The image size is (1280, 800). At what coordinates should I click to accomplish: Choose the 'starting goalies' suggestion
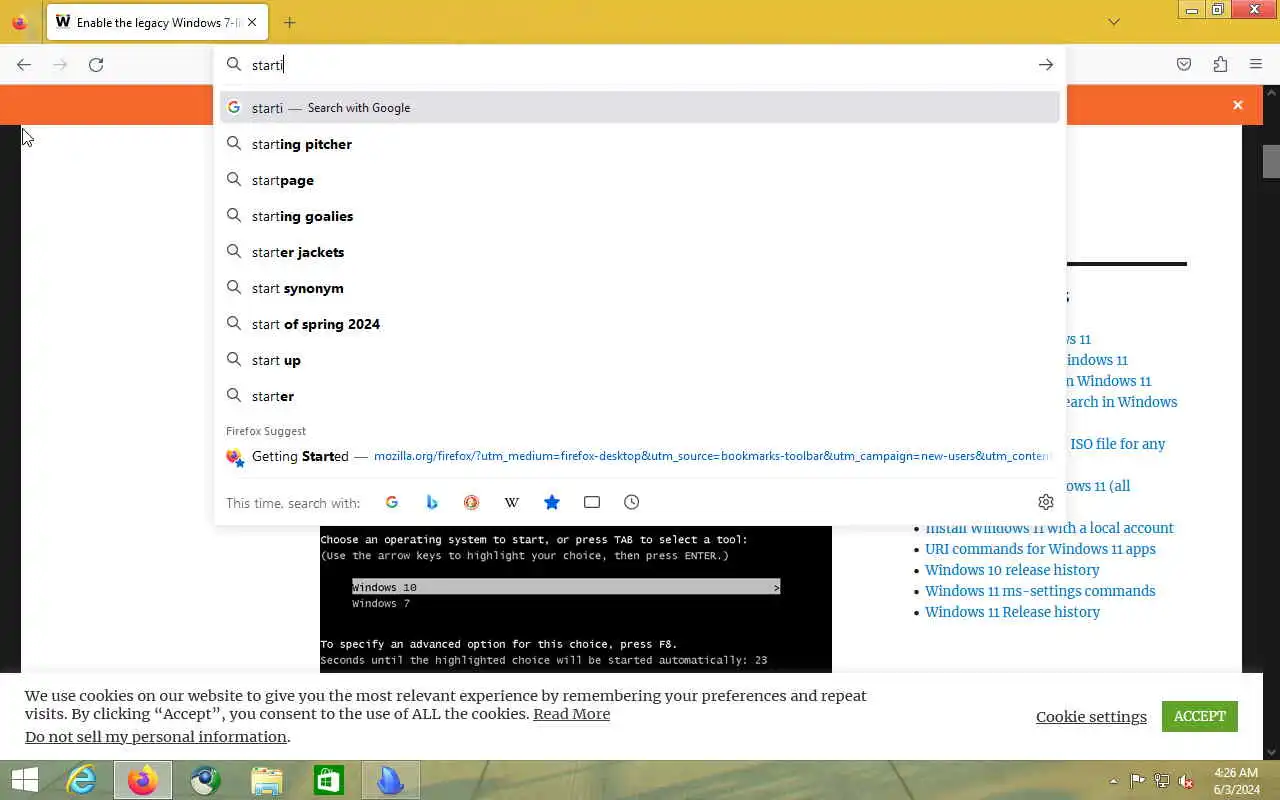click(640, 216)
